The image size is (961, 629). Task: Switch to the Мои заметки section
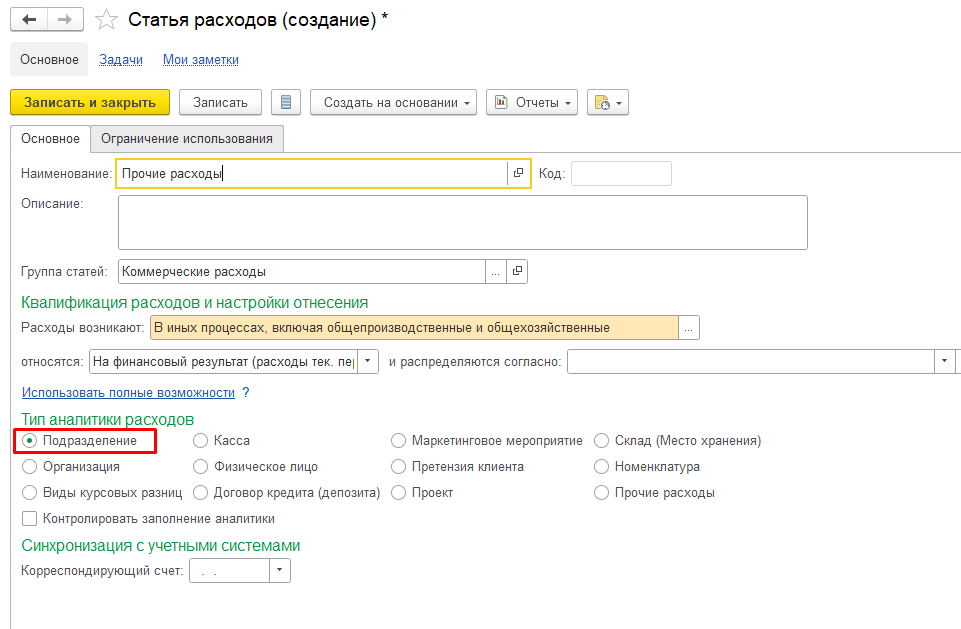click(200, 59)
